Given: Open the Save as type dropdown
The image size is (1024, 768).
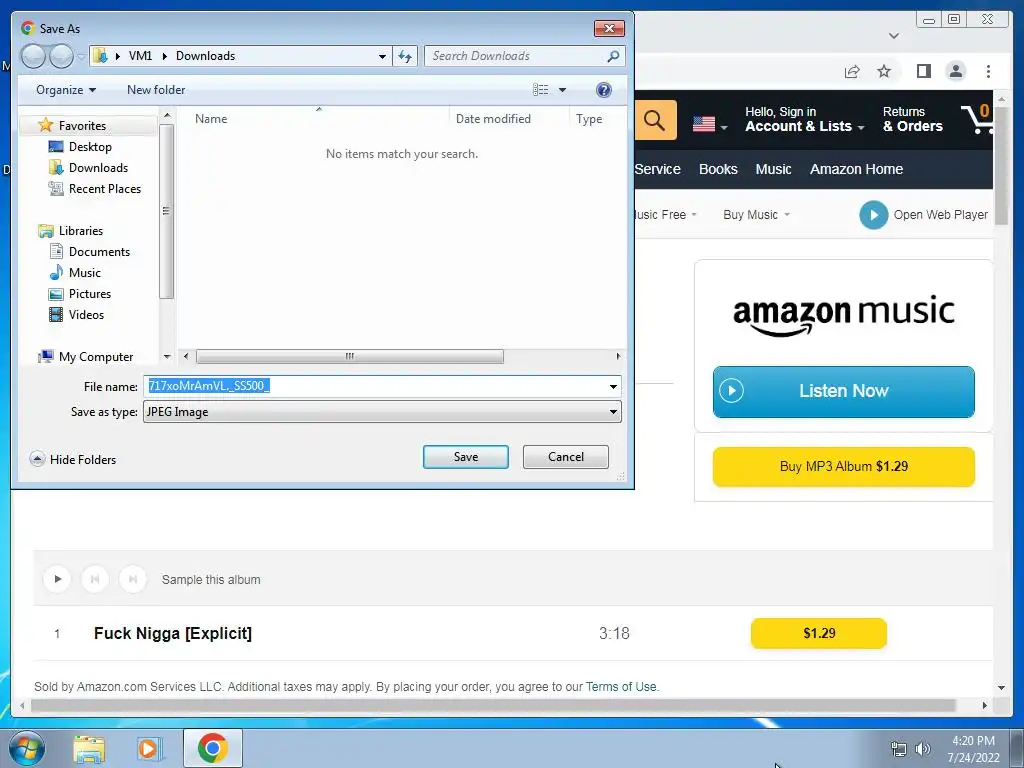Looking at the screenshot, I should (382, 411).
